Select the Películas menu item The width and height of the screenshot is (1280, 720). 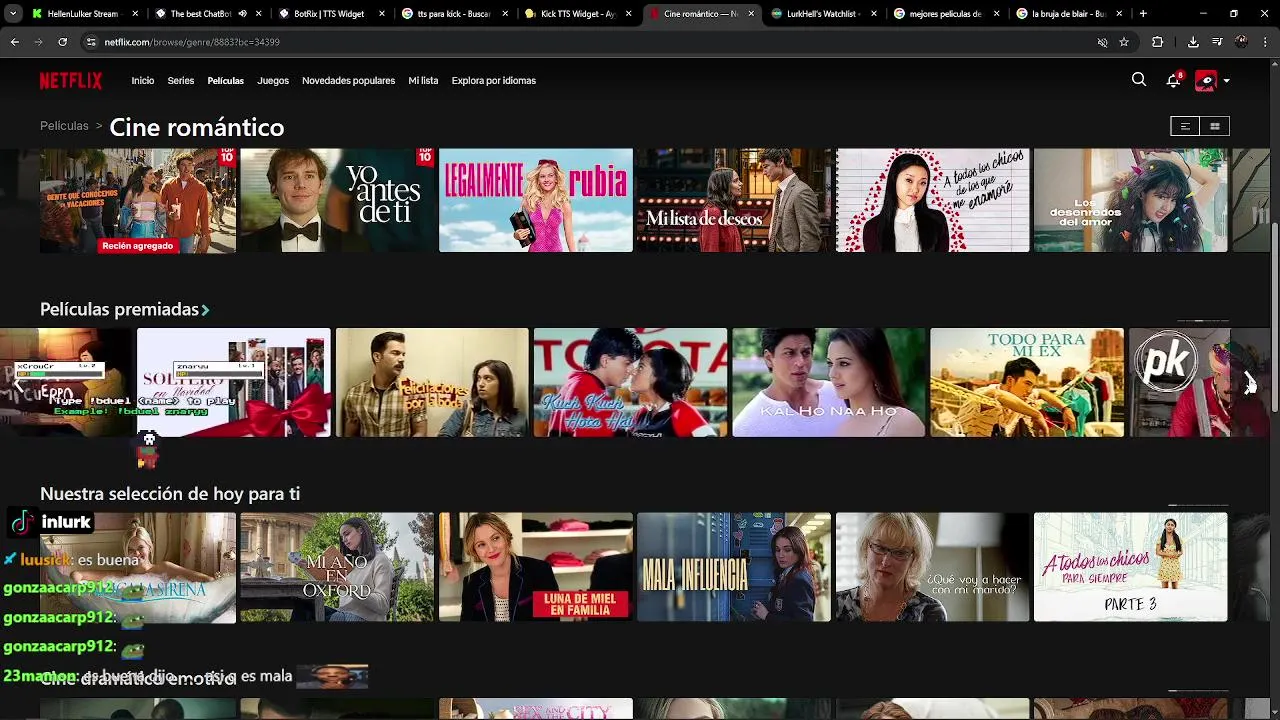[x=226, y=81]
